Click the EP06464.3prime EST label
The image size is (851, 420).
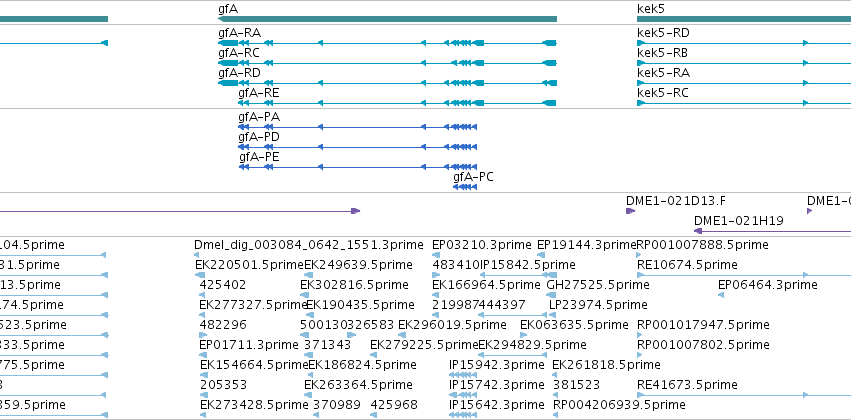tap(768, 285)
